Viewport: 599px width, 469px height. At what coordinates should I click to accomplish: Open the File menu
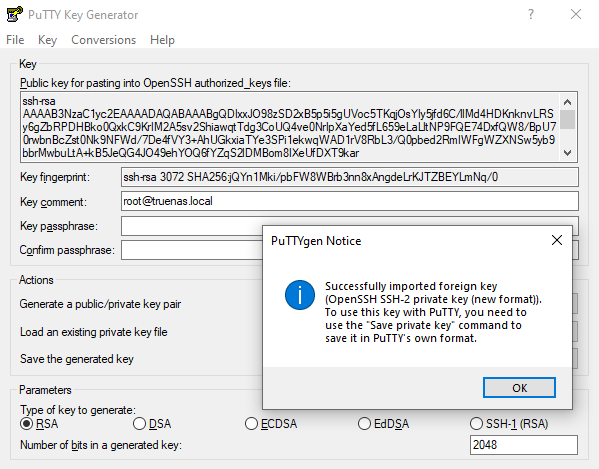tap(15, 40)
